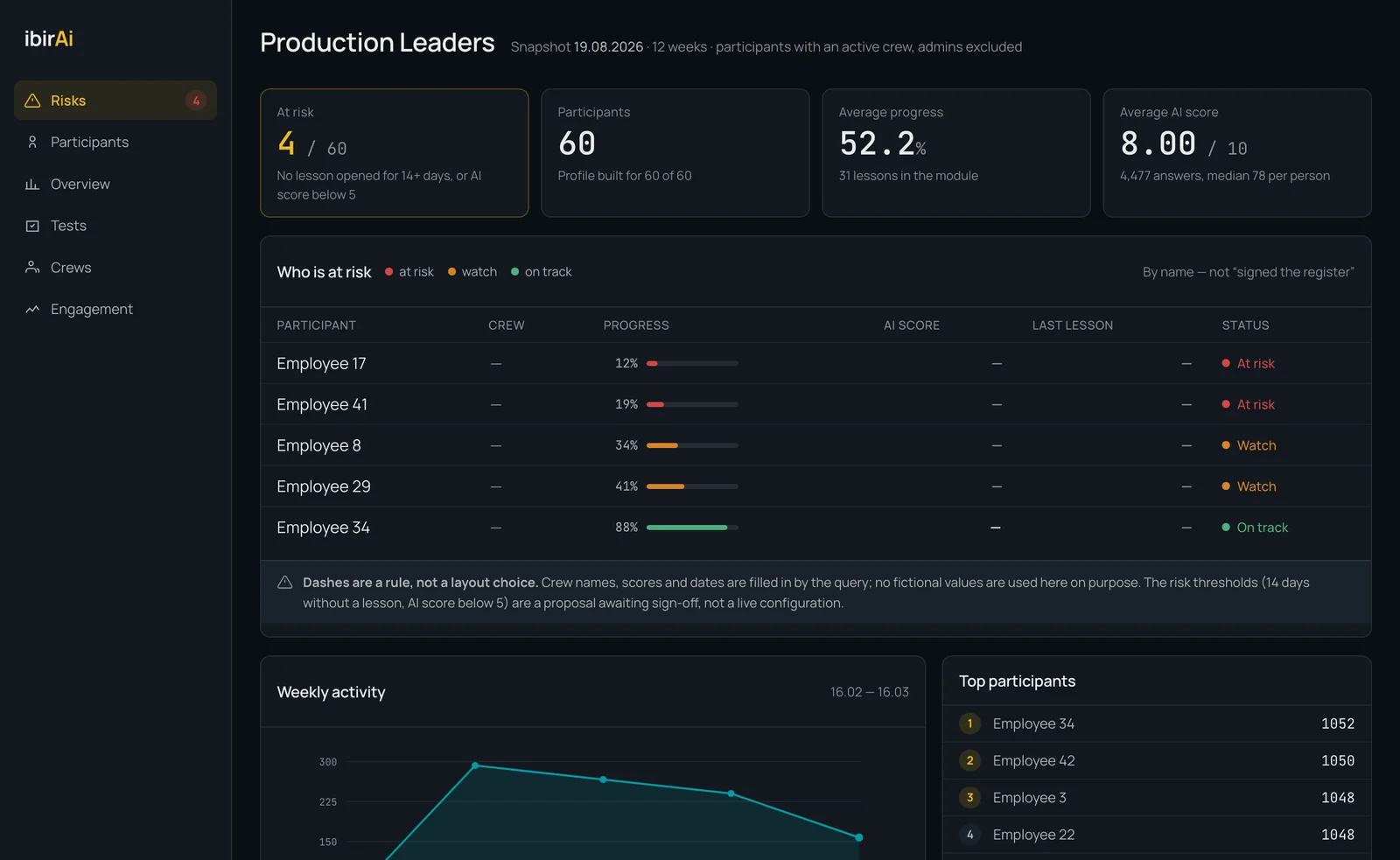Click the red status dot in Employee 41's row
This screenshot has height=860, width=1400.
point(1226,404)
